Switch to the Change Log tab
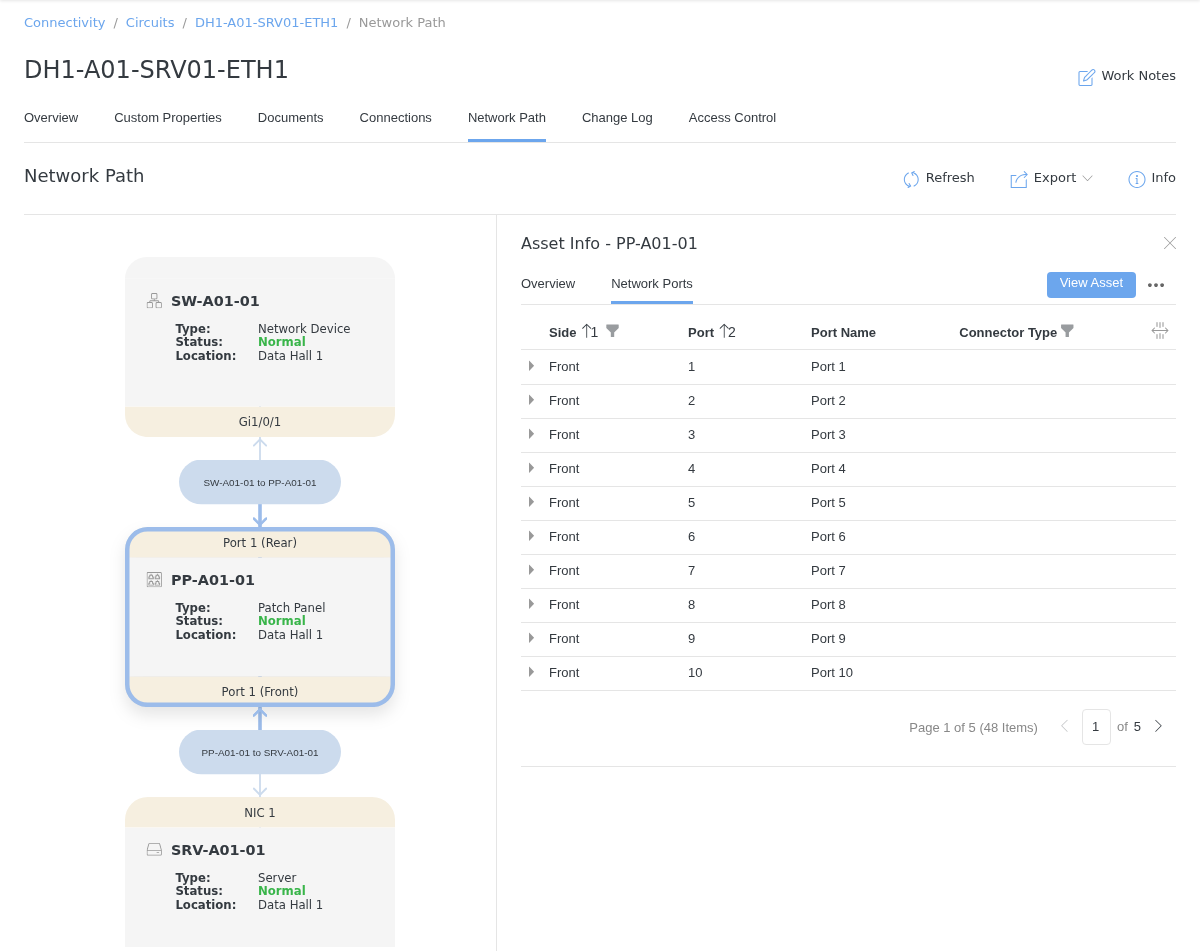 click(617, 118)
